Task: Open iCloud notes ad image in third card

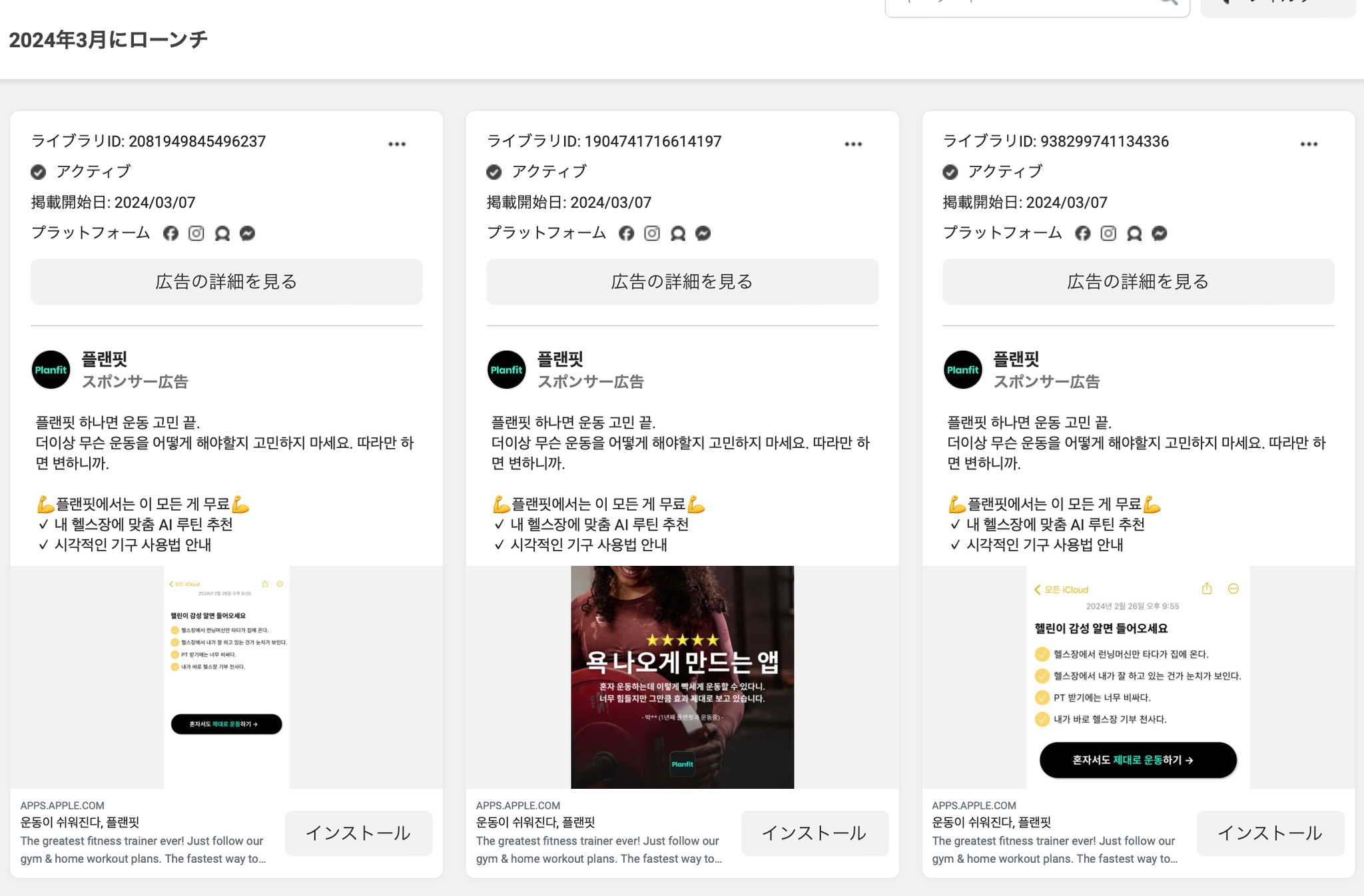Action: 1138,677
